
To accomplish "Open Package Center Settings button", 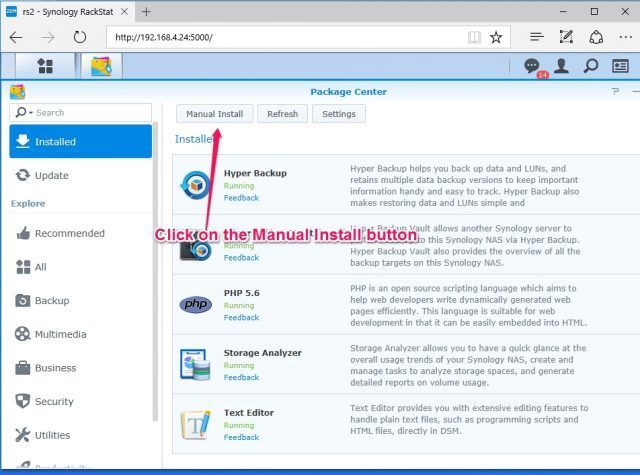I will [x=339, y=114].
